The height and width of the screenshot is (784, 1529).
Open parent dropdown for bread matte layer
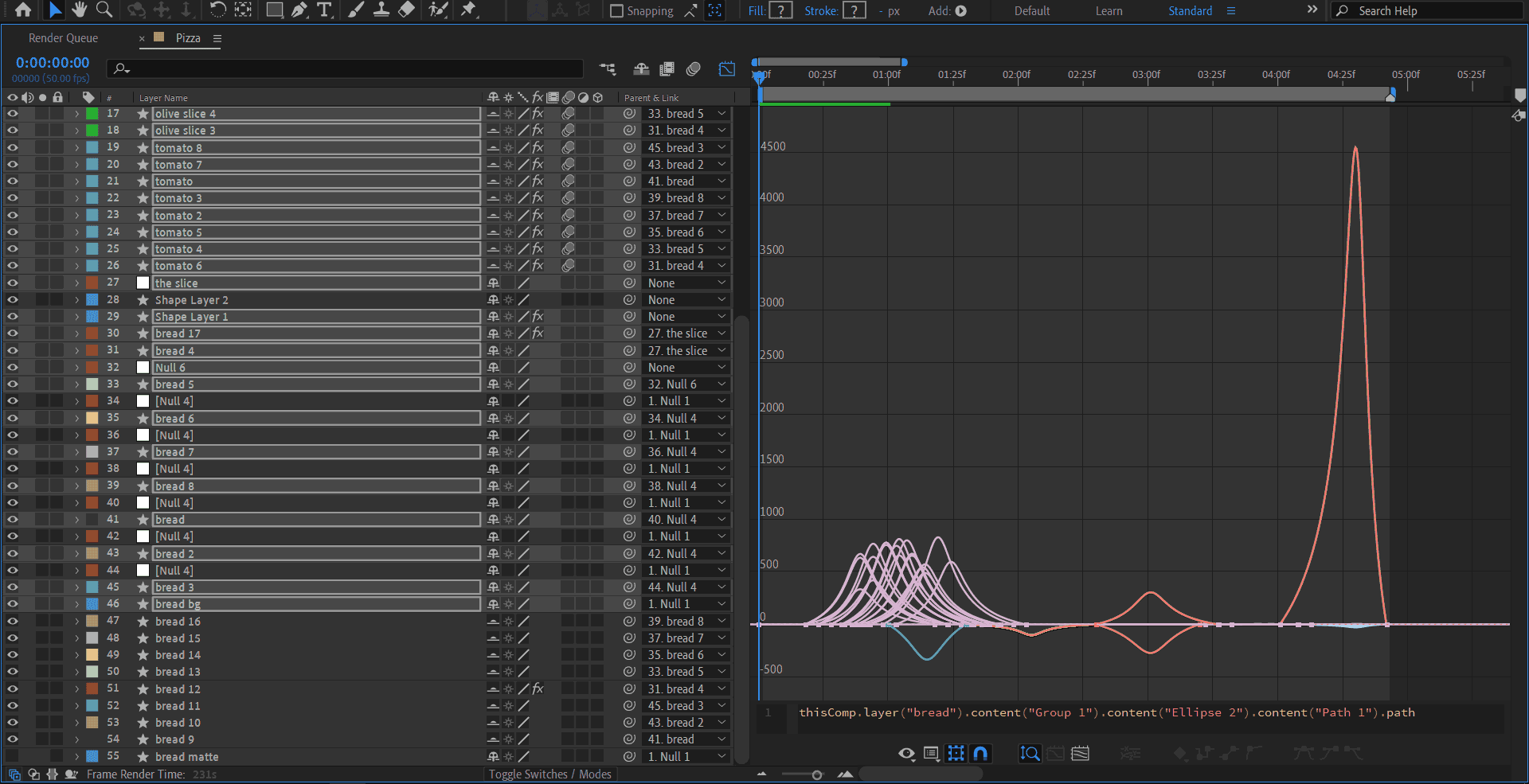(686, 757)
